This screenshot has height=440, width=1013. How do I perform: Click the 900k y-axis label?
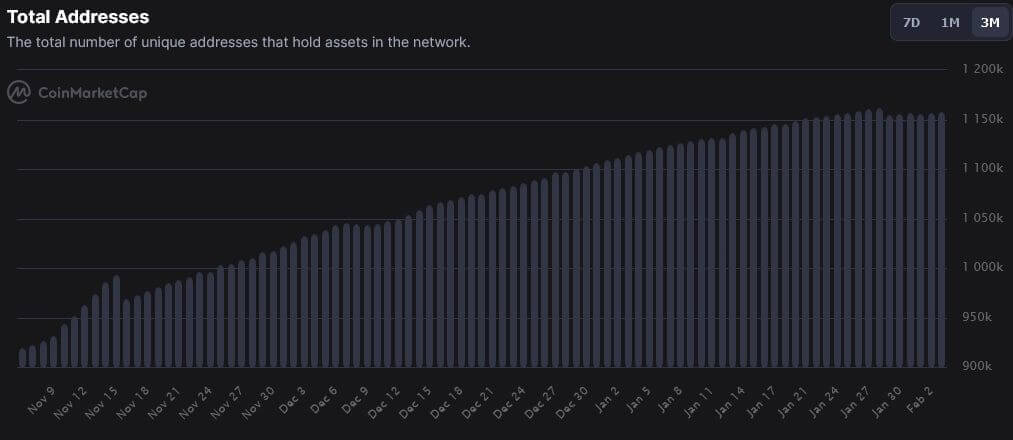pyautogui.click(x=987, y=366)
